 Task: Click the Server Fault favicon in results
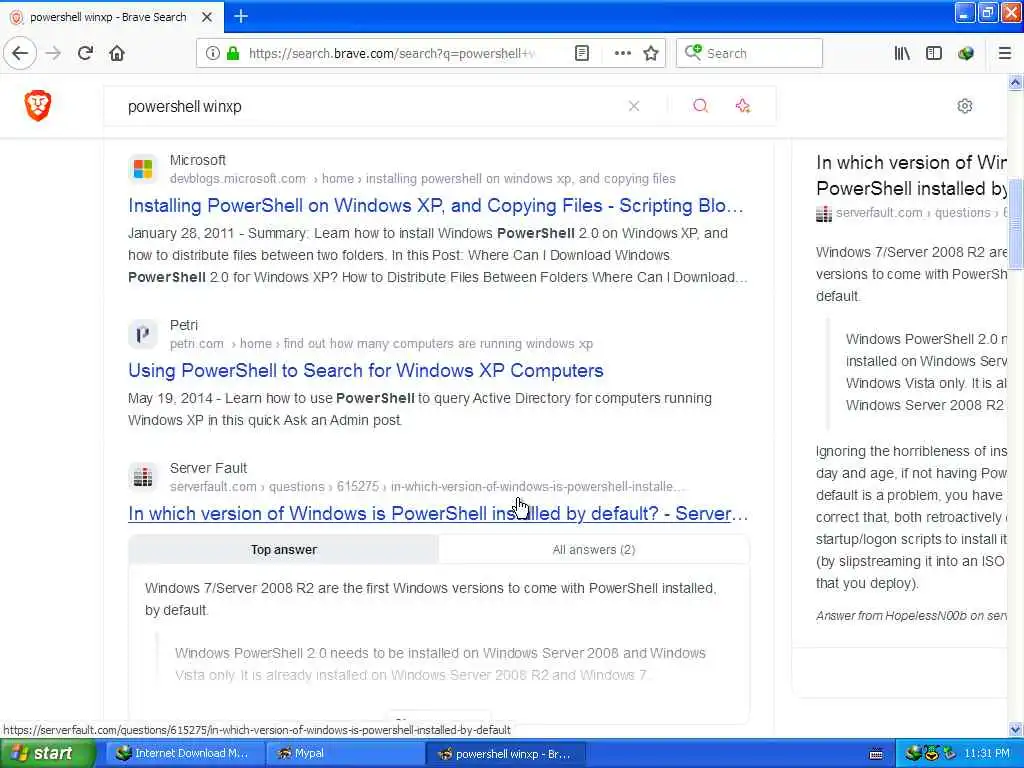143,477
